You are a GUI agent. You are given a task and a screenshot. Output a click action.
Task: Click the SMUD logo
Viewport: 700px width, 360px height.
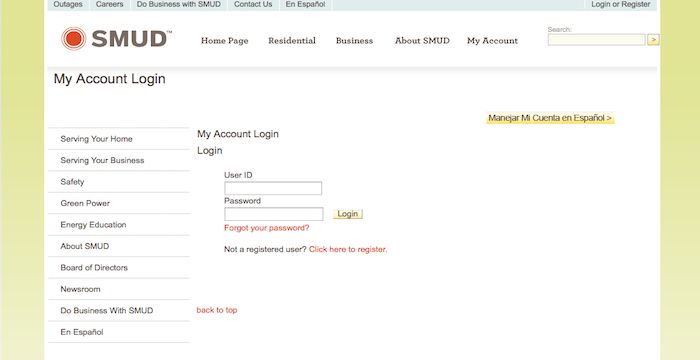pos(116,38)
